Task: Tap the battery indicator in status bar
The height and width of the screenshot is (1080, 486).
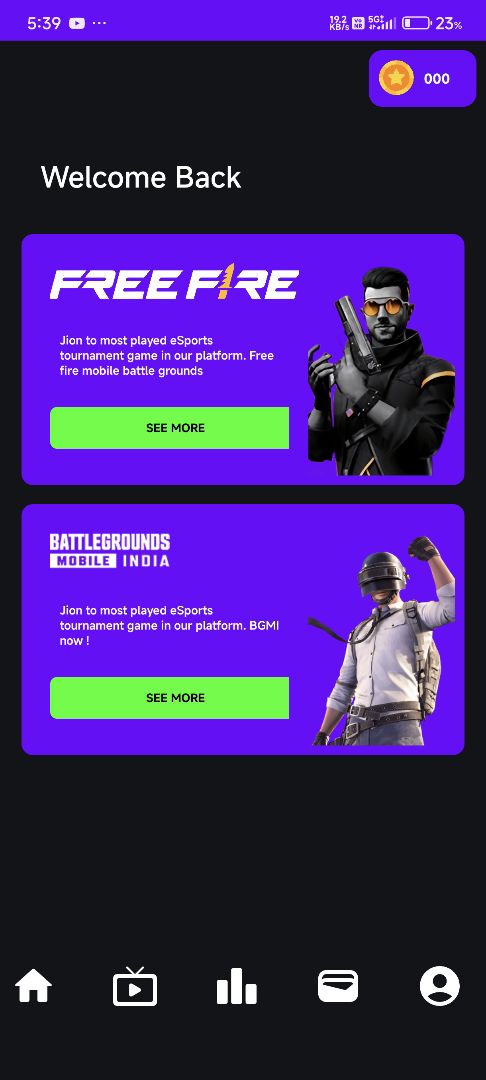Action: click(x=416, y=23)
